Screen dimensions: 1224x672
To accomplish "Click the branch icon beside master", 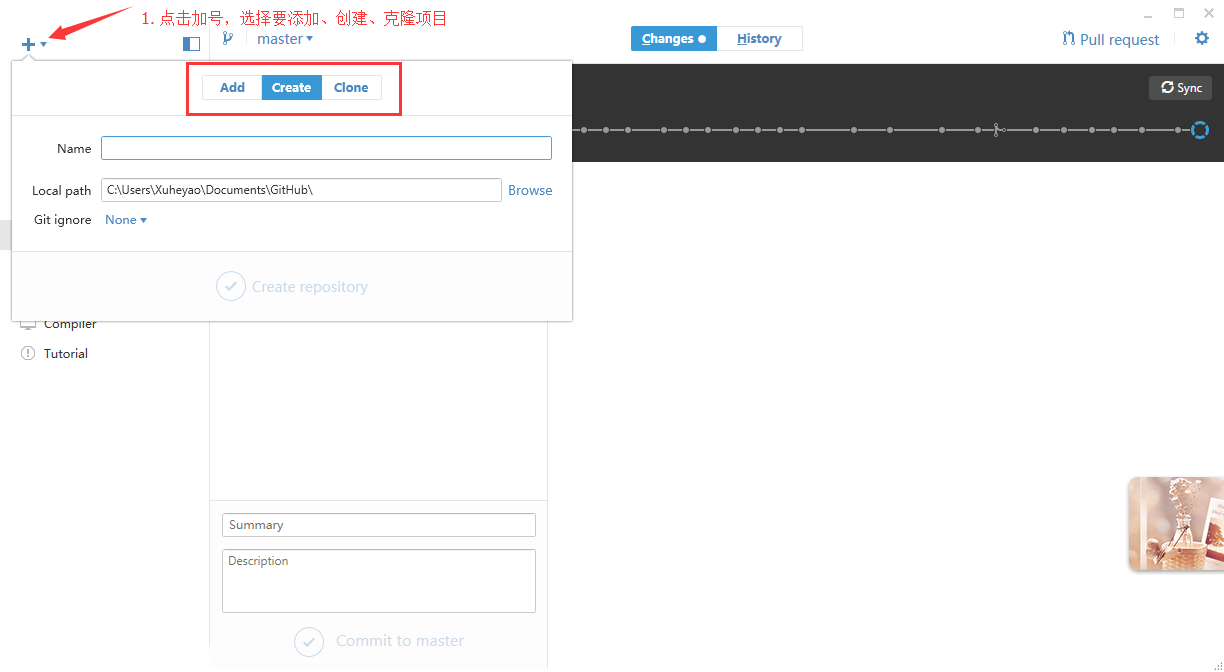I will [228, 38].
